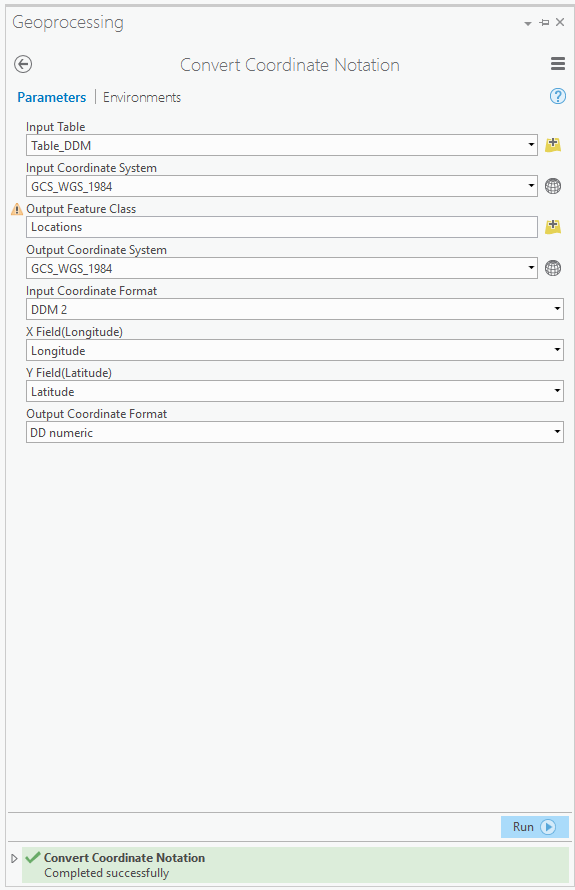Click the Locations output feature class field
The image size is (575, 890).
coord(282,227)
